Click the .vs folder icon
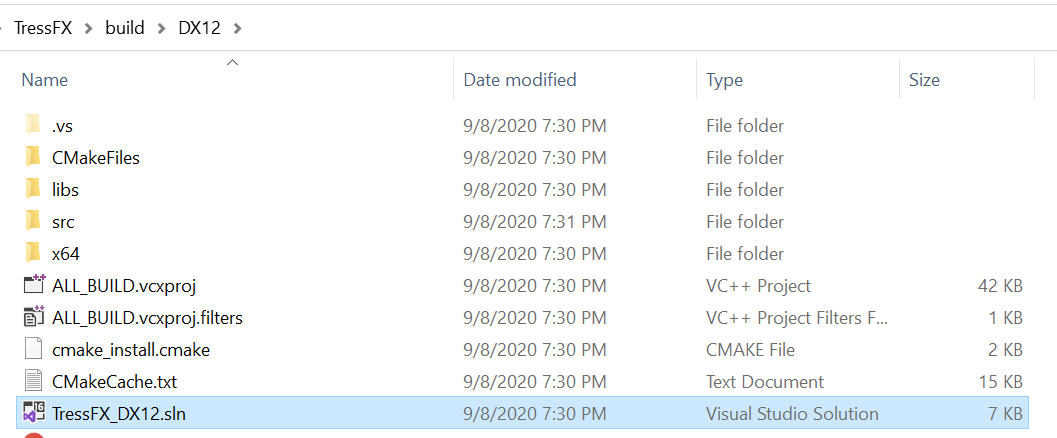 (33, 126)
